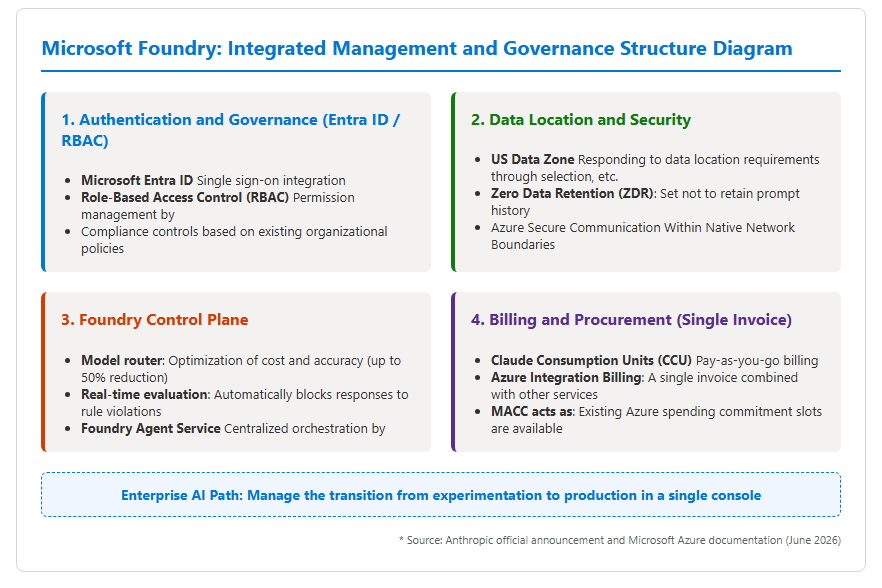Image resolution: width=882 pixels, height=588 pixels.
Task: Select the Real-time evaluation bullet
Action: coord(245,403)
